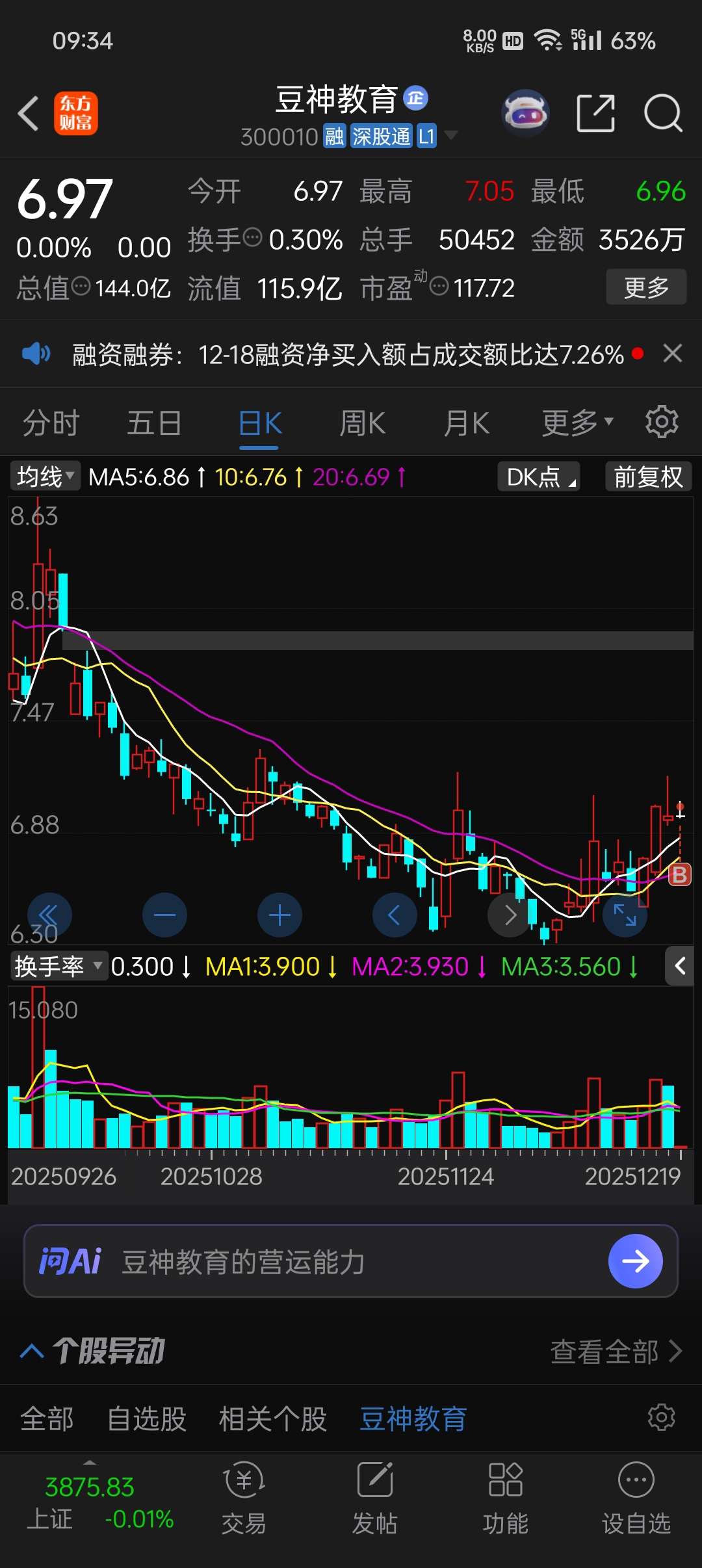
Task: Collapse the 个股异动 section
Action: coord(32,1352)
